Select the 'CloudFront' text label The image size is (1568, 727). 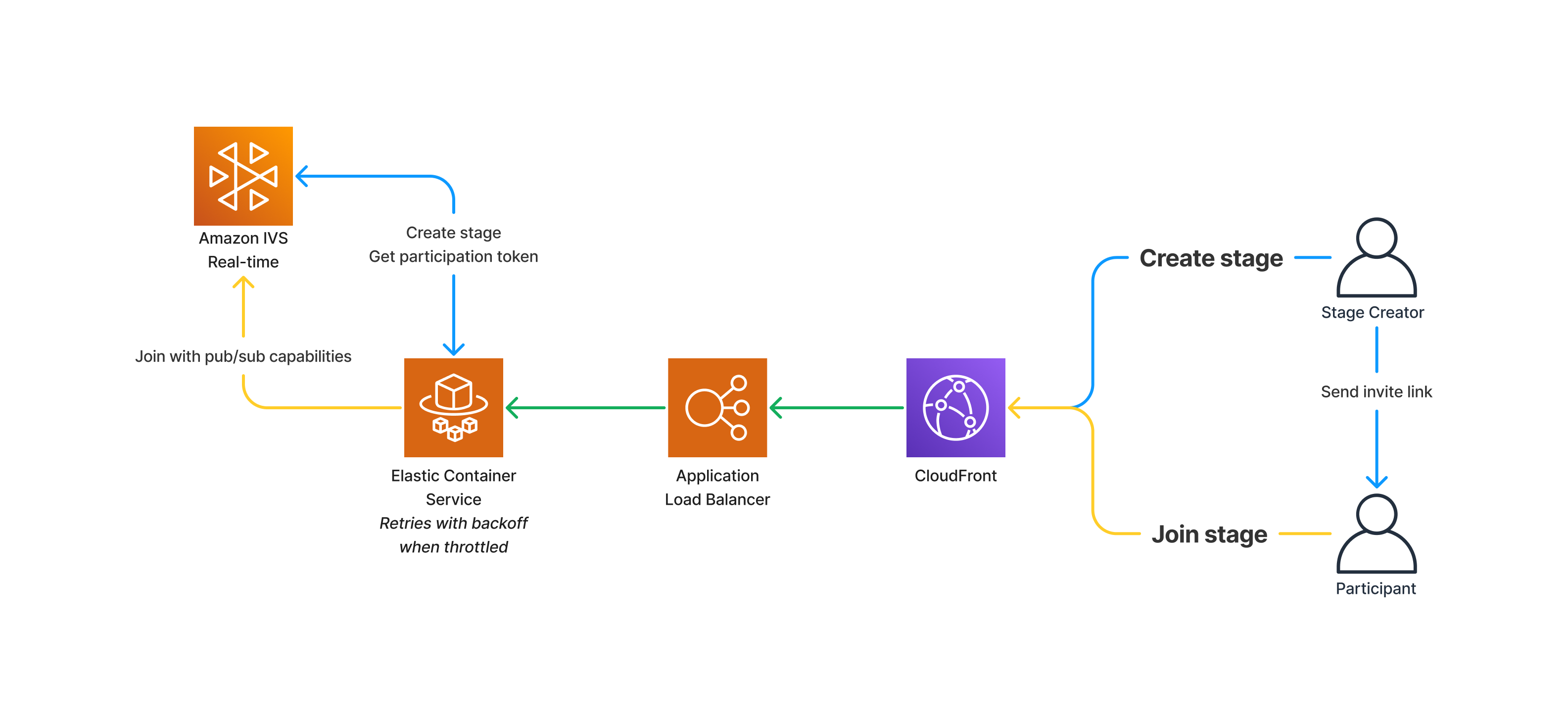coord(955,476)
